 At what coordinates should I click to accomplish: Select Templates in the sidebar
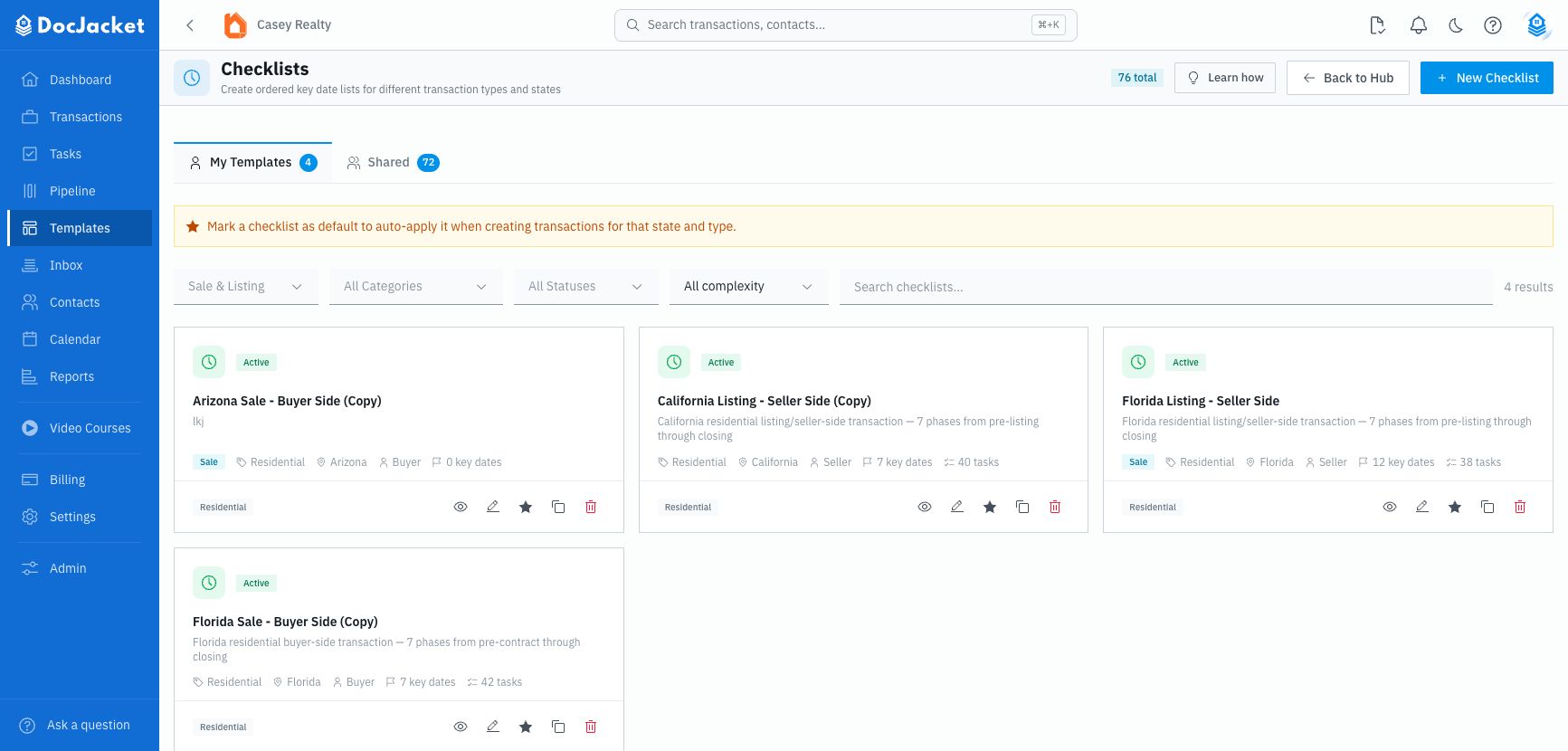coord(80,228)
